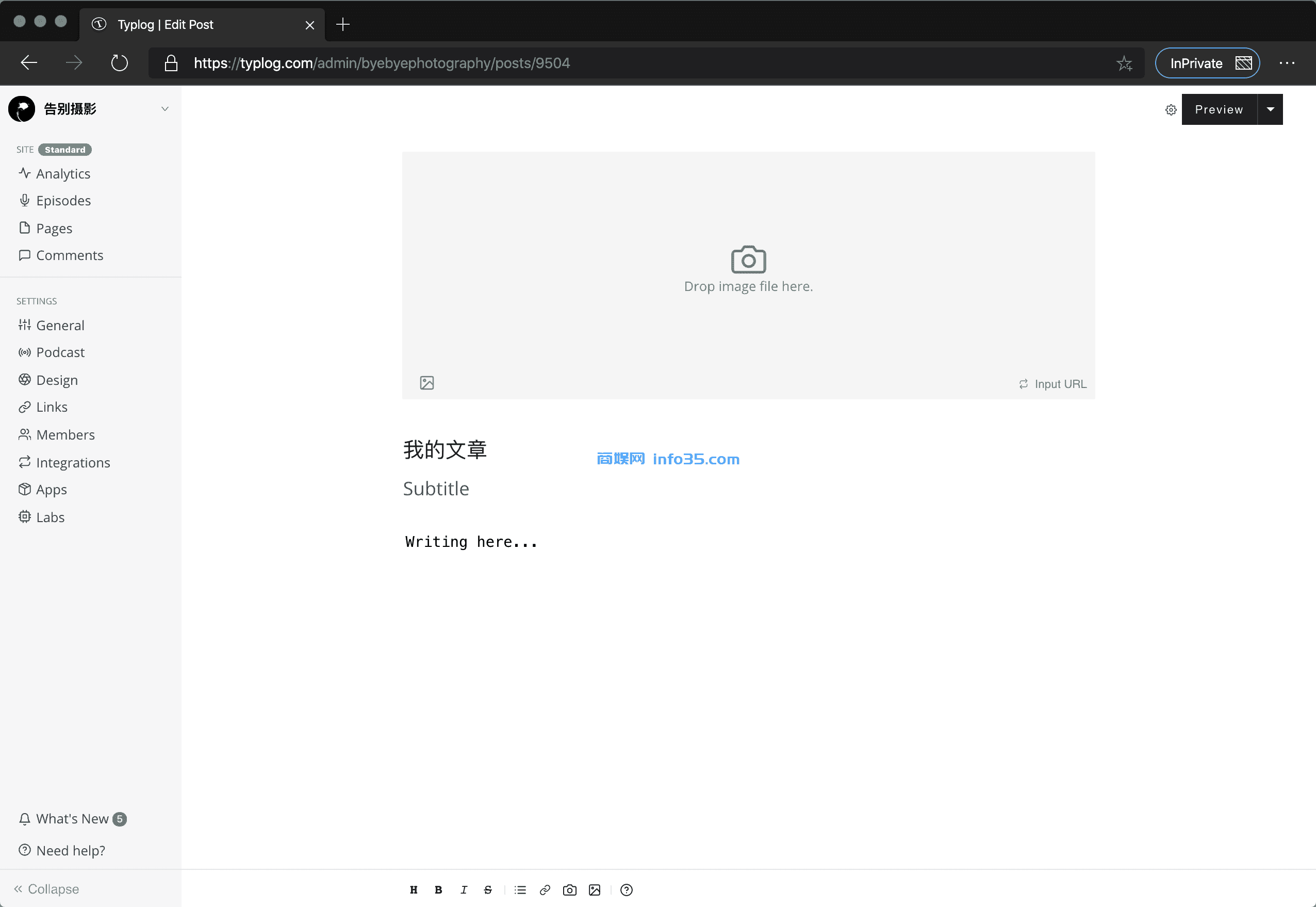Go forward with the browser forward arrow
Screen dimensions: 1316x907
[74, 62]
